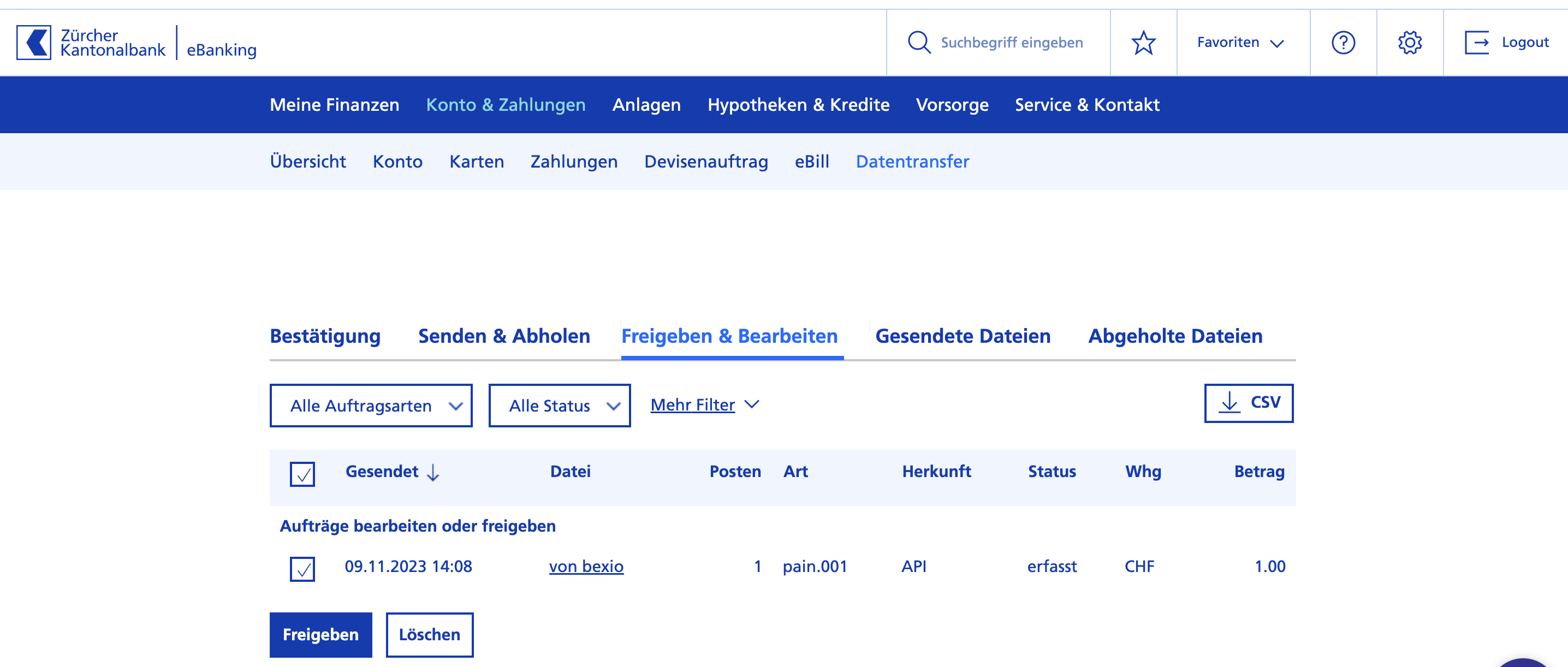This screenshot has width=1568, height=667.
Task: Click the Zürcher Kantonalbank logo icon
Action: point(33,43)
